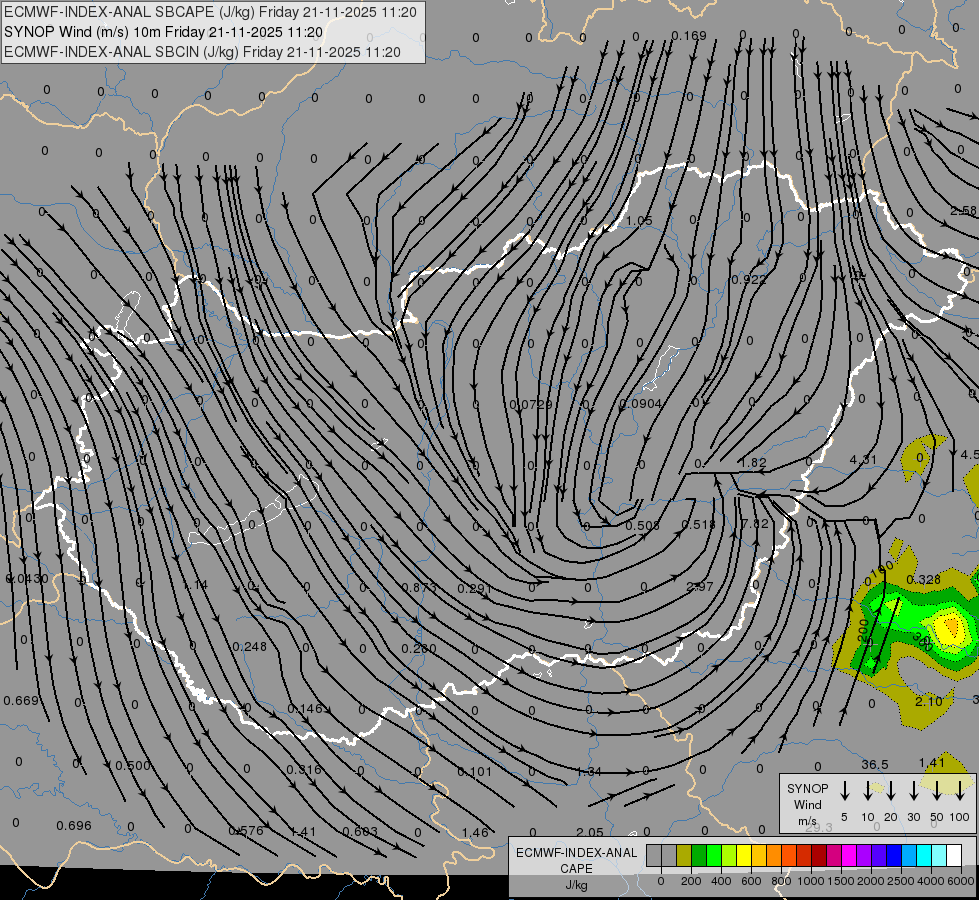The width and height of the screenshot is (979, 900).
Task: Click the 50 m/s wind arrow in SYNOP legend
Action: point(937,790)
